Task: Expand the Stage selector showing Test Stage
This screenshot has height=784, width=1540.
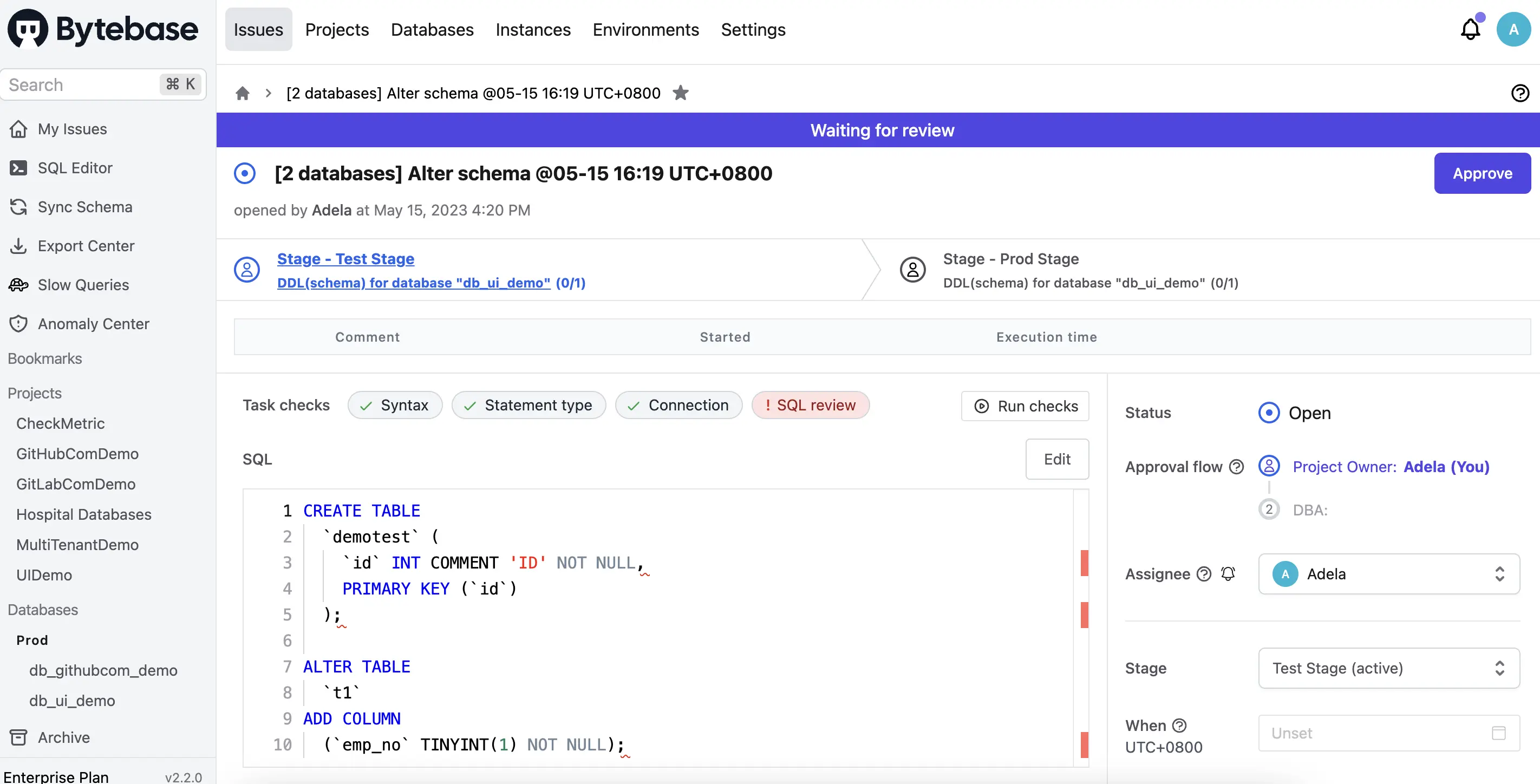Action: click(1388, 668)
